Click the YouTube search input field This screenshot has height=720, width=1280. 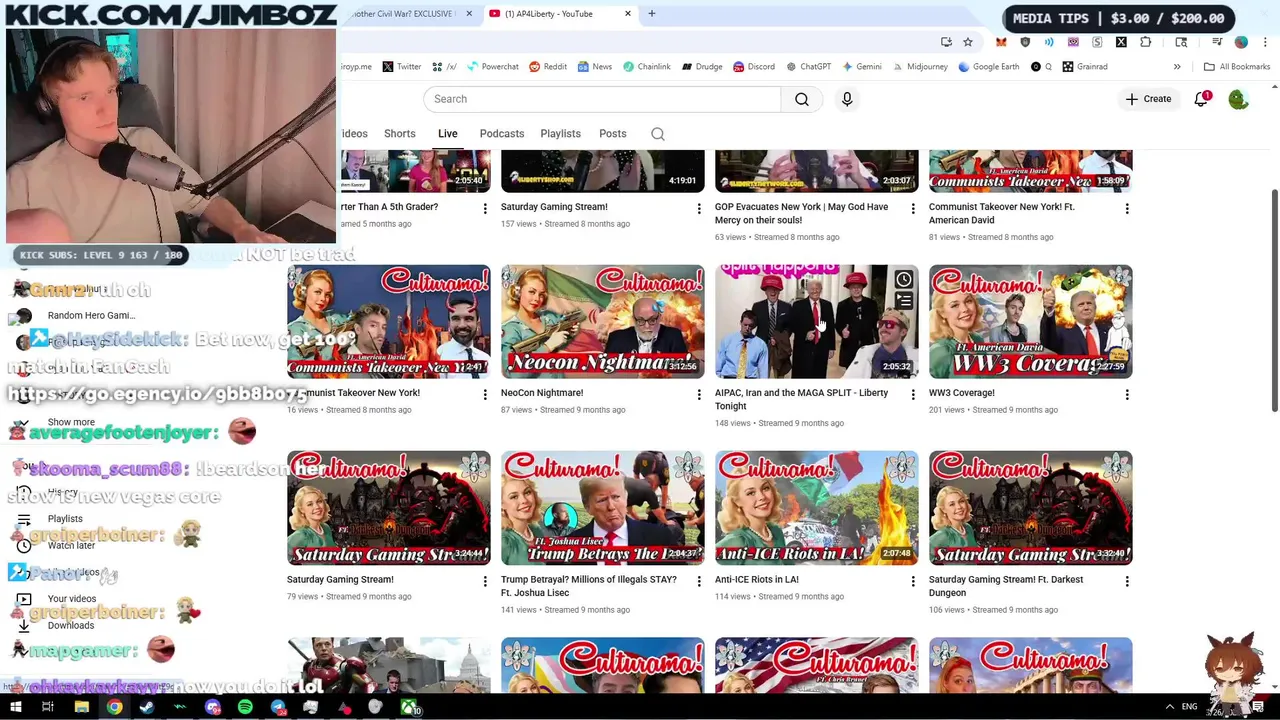[x=602, y=99]
